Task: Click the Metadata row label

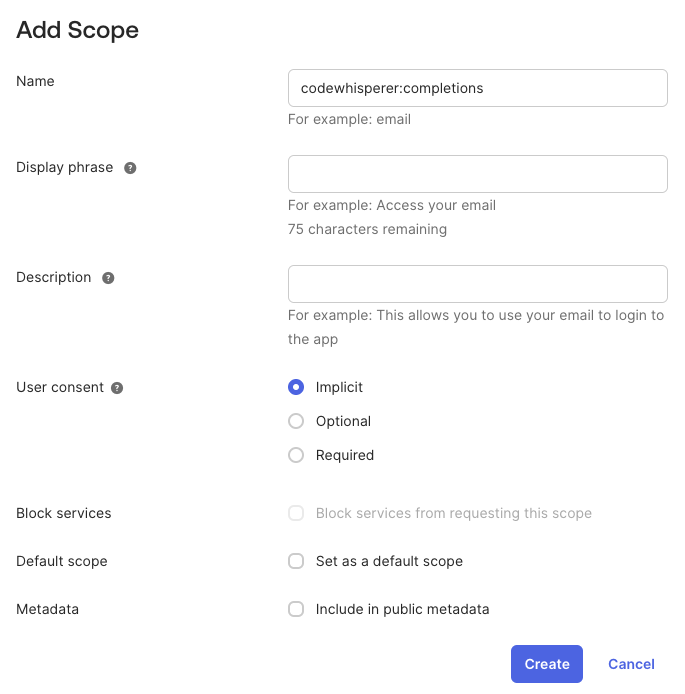Action: (x=47, y=609)
